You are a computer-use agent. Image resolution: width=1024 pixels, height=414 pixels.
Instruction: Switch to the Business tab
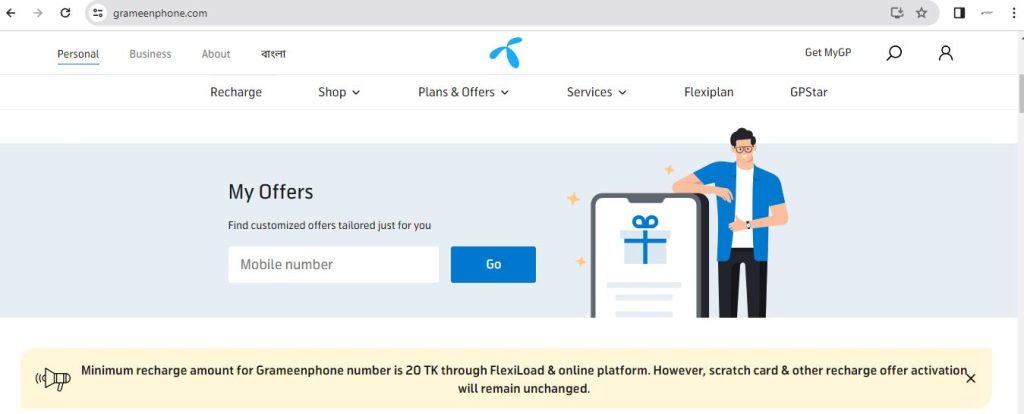pos(150,54)
